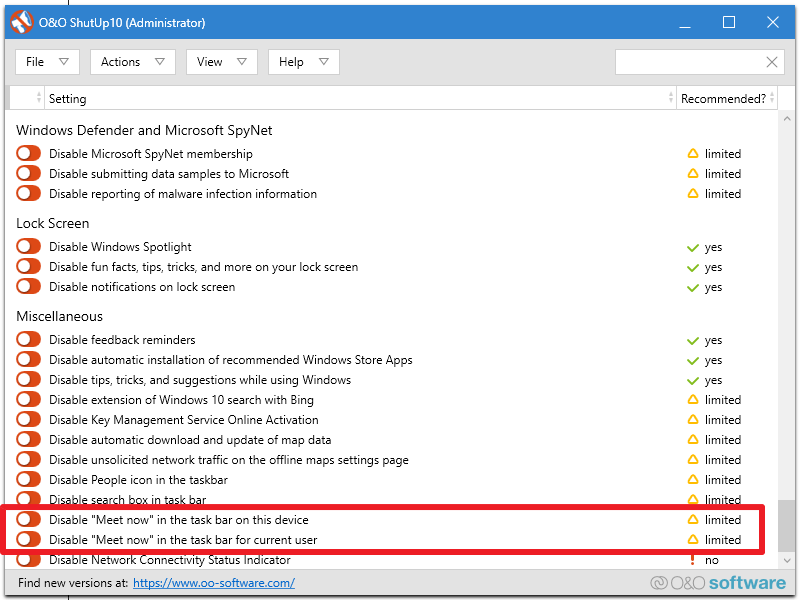The image size is (800, 600).
Task: Click green checkmark for feedback reminders row
Action: (x=692, y=340)
